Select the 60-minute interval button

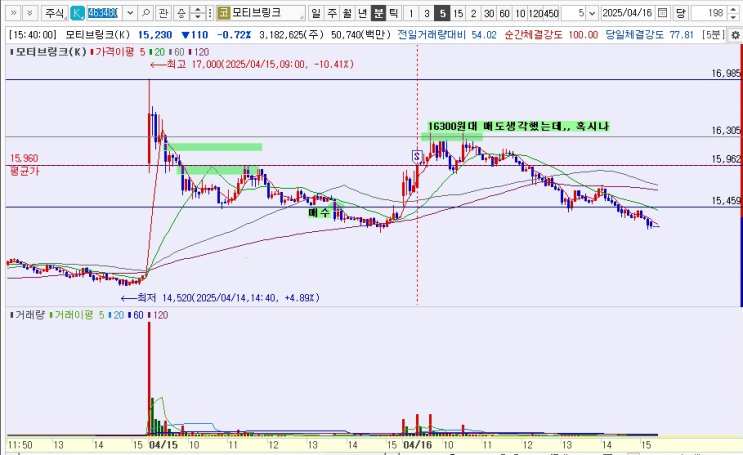pyautogui.click(x=505, y=13)
